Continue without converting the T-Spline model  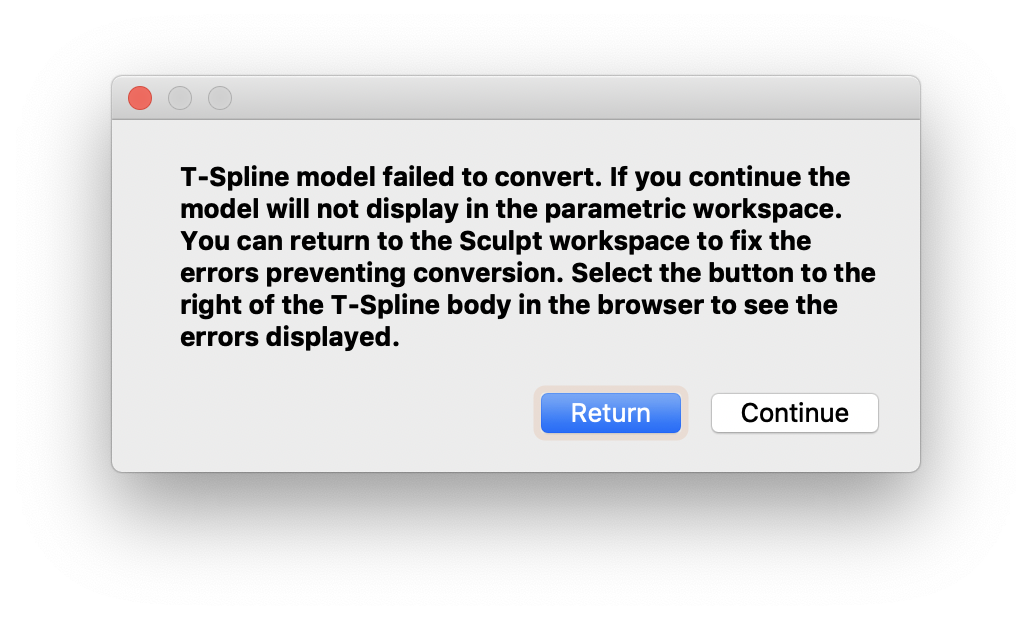pyautogui.click(x=794, y=413)
